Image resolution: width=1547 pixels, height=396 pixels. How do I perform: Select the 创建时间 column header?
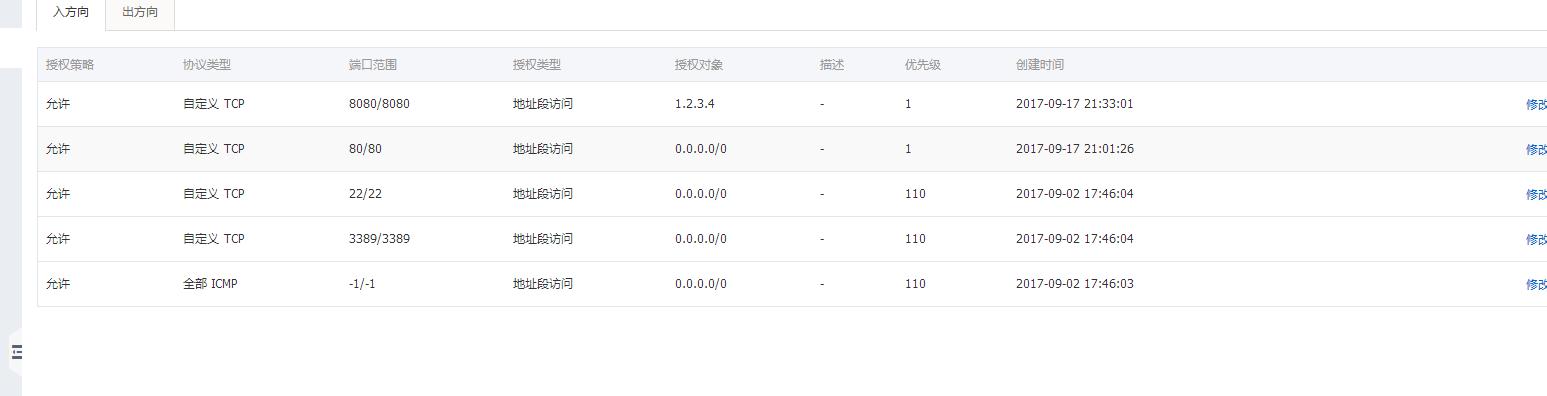tap(1040, 65)
